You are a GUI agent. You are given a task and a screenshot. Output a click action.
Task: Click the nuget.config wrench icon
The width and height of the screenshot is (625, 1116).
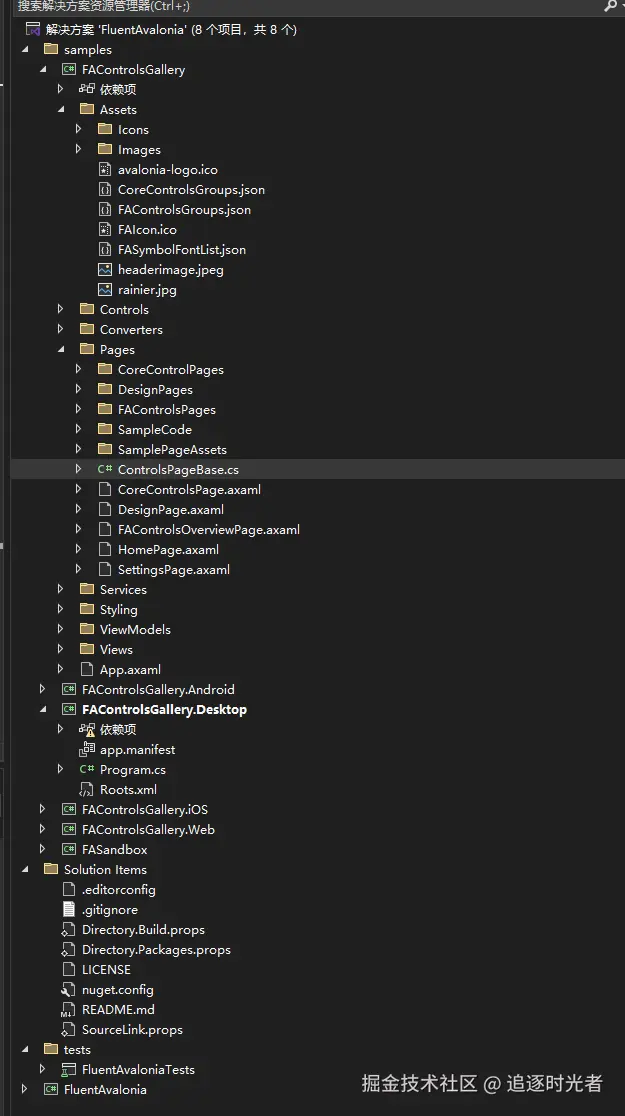tap(69, 989)
